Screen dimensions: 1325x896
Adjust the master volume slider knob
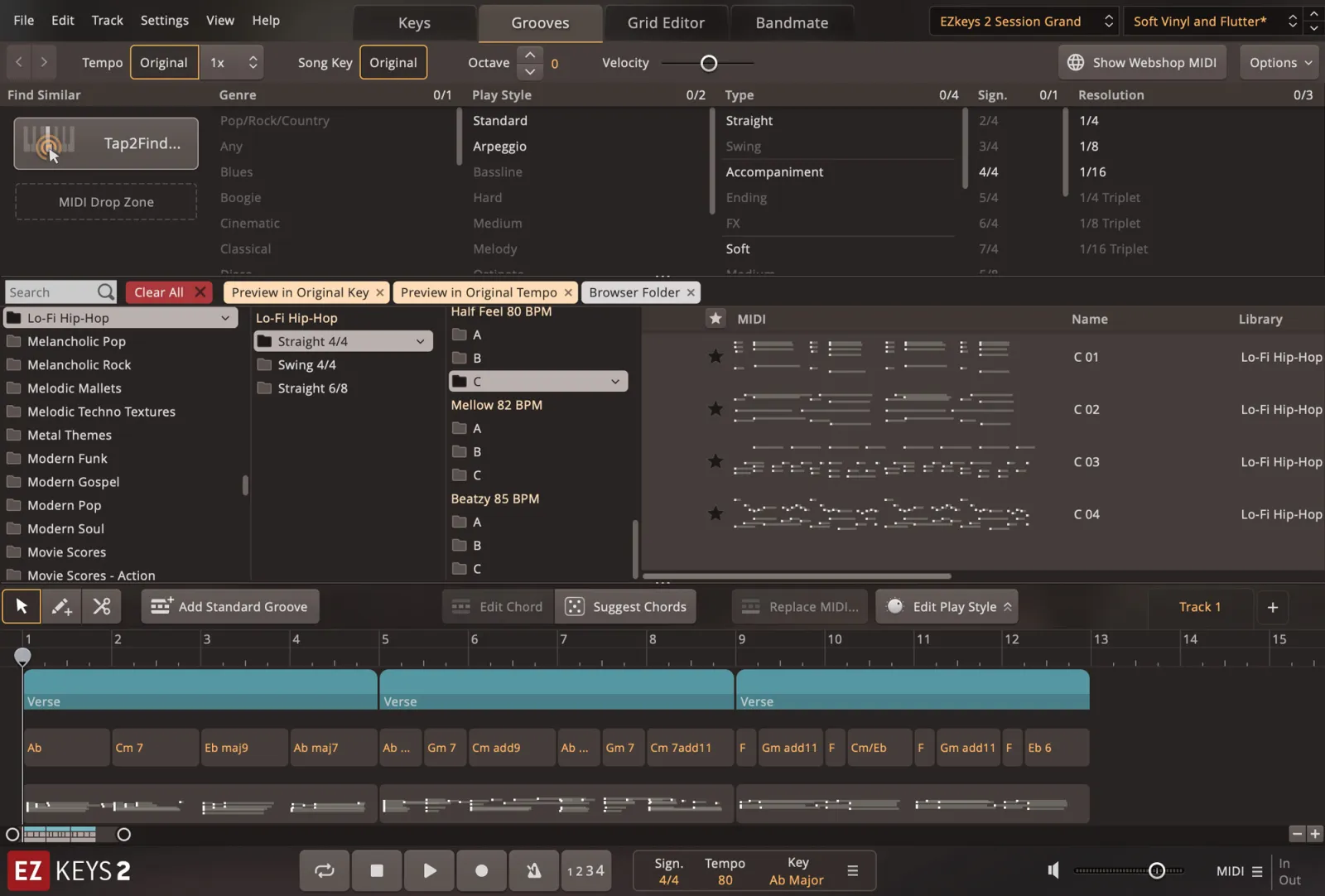tap(1157, 870)
